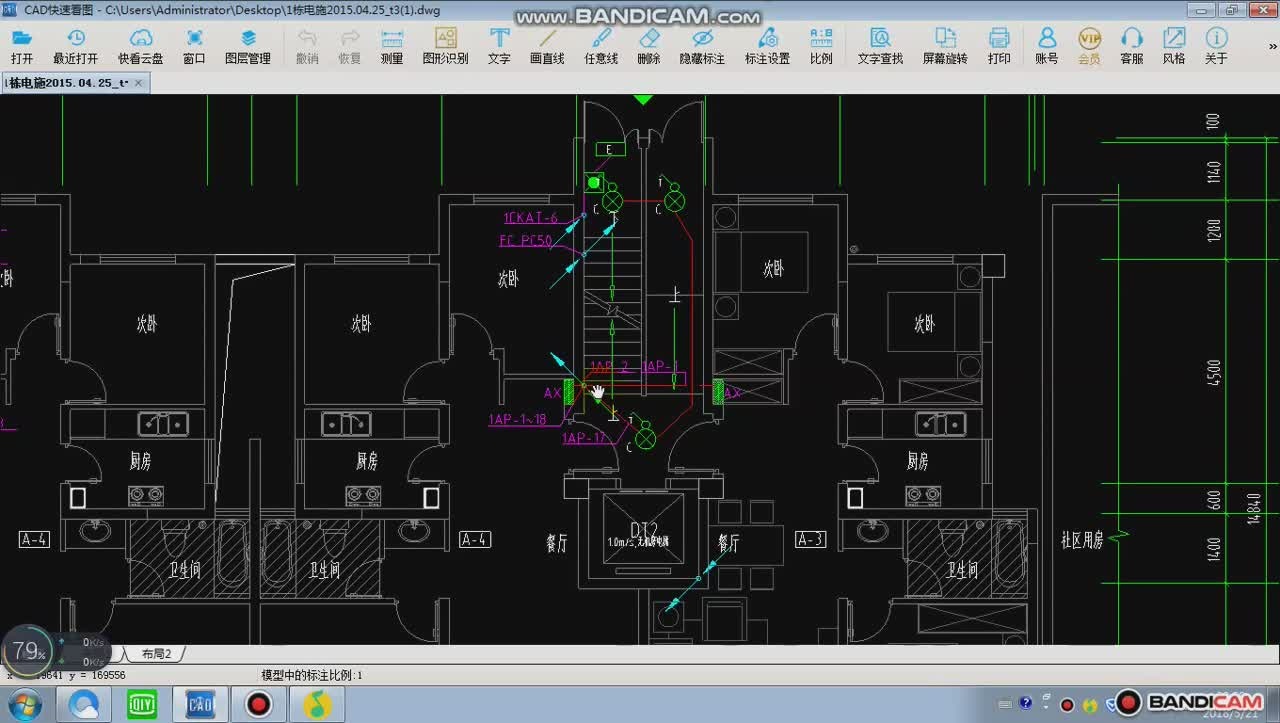Click the DT2 elevator label
The width and height of the screenshot is (1280, 723).
tap(644, 528)
